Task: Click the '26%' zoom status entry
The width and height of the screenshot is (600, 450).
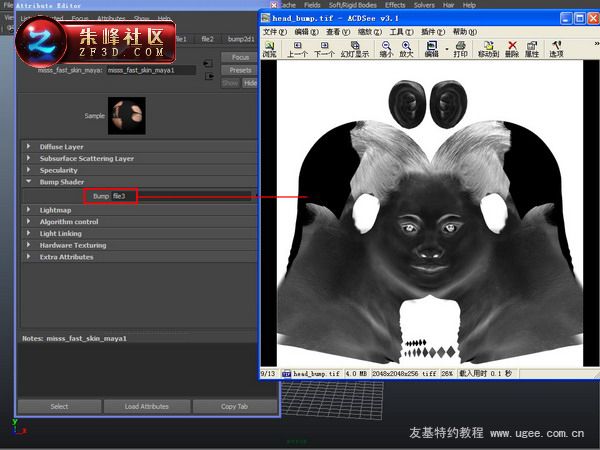Action: pos(447,373)
